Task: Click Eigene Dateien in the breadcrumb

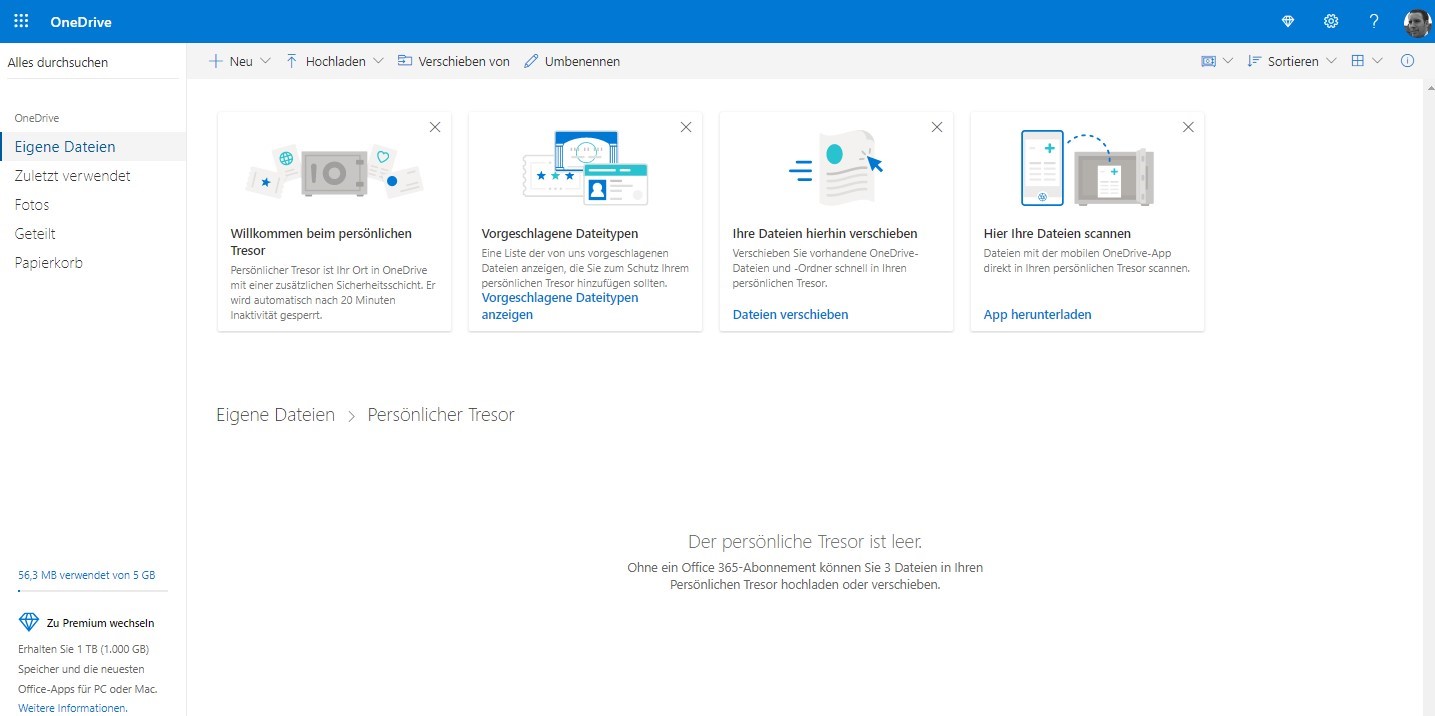Action: click(276, 414)
